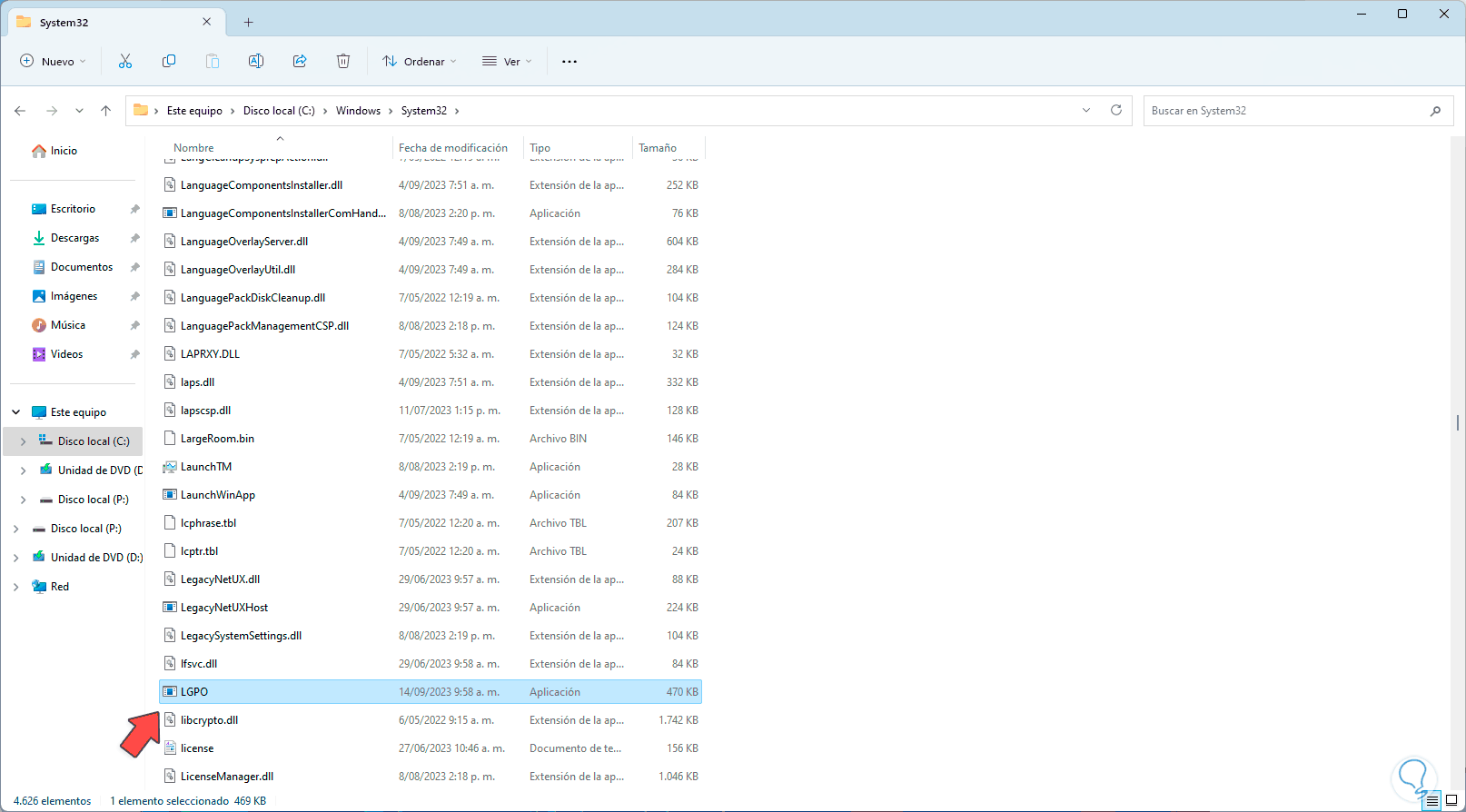Open a new tab with plus button
Screen dimensions: 1466x812
tap(248, 22)
